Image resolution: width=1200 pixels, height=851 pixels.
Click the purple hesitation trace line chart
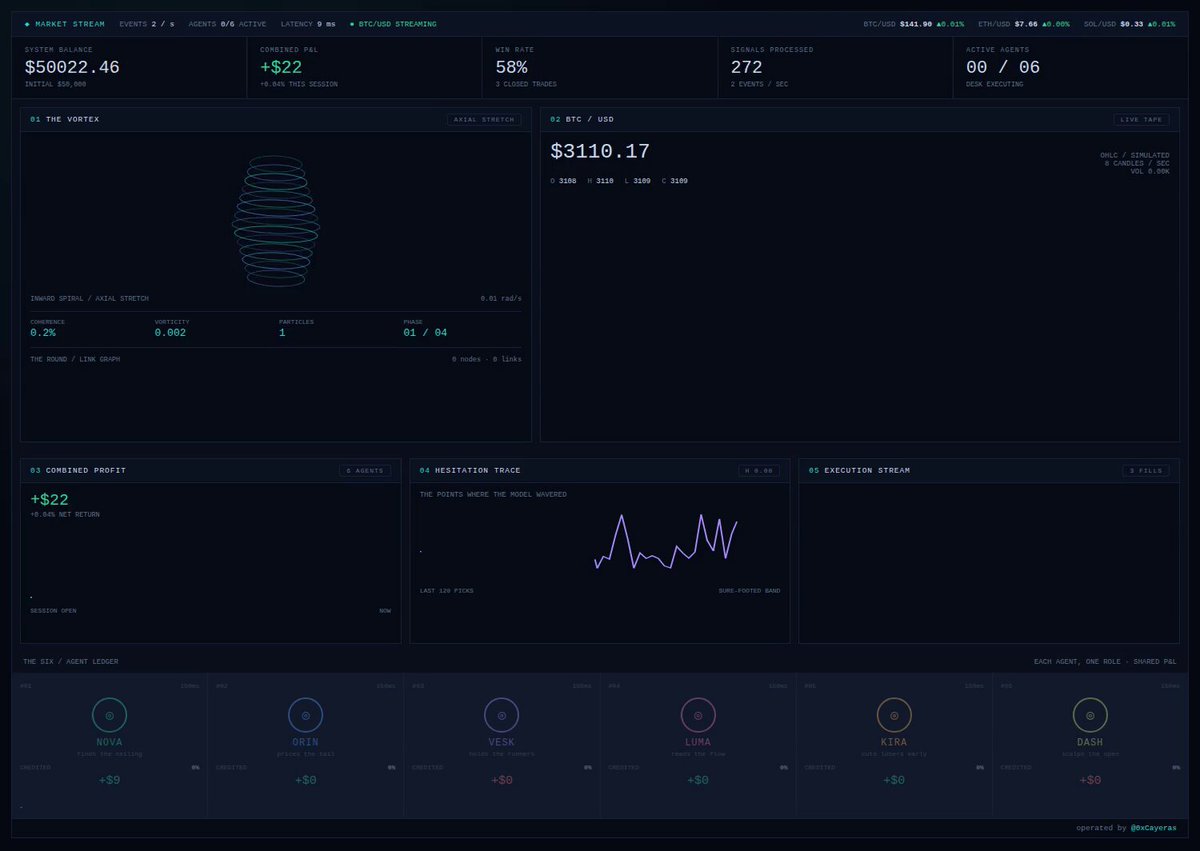coord(666,543)
